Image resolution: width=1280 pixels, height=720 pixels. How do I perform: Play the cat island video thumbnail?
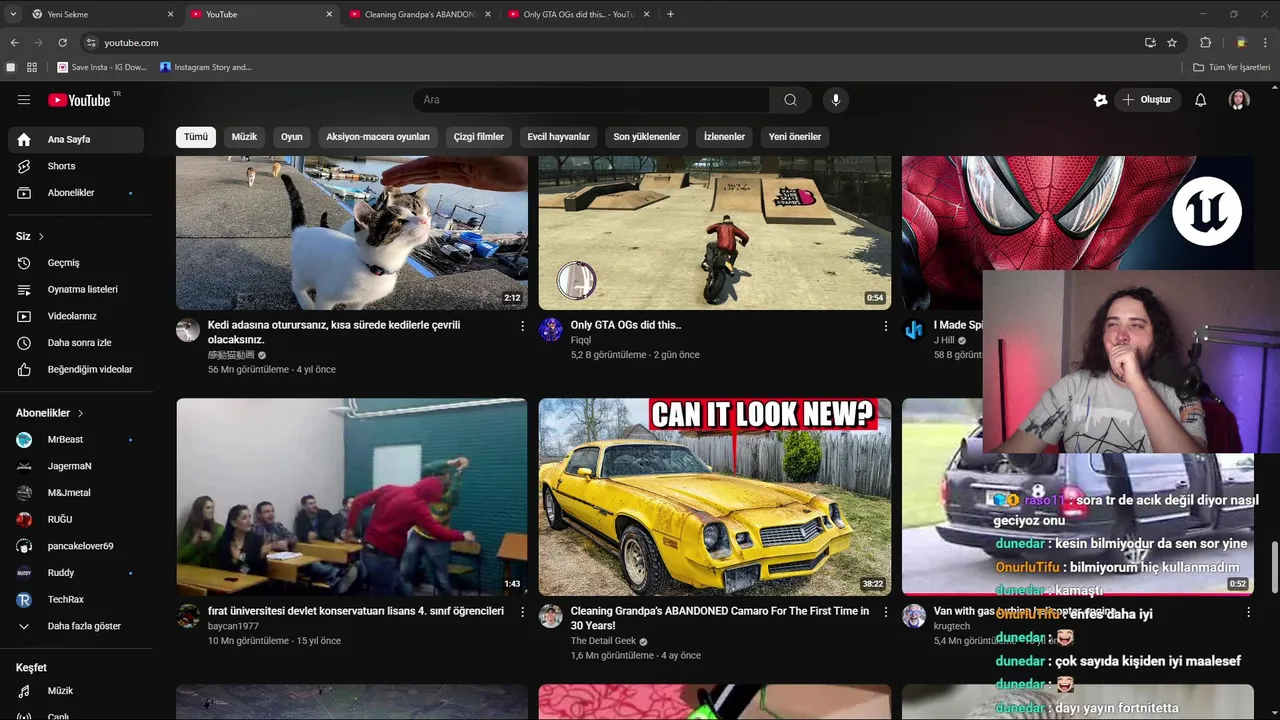point(352,232)
